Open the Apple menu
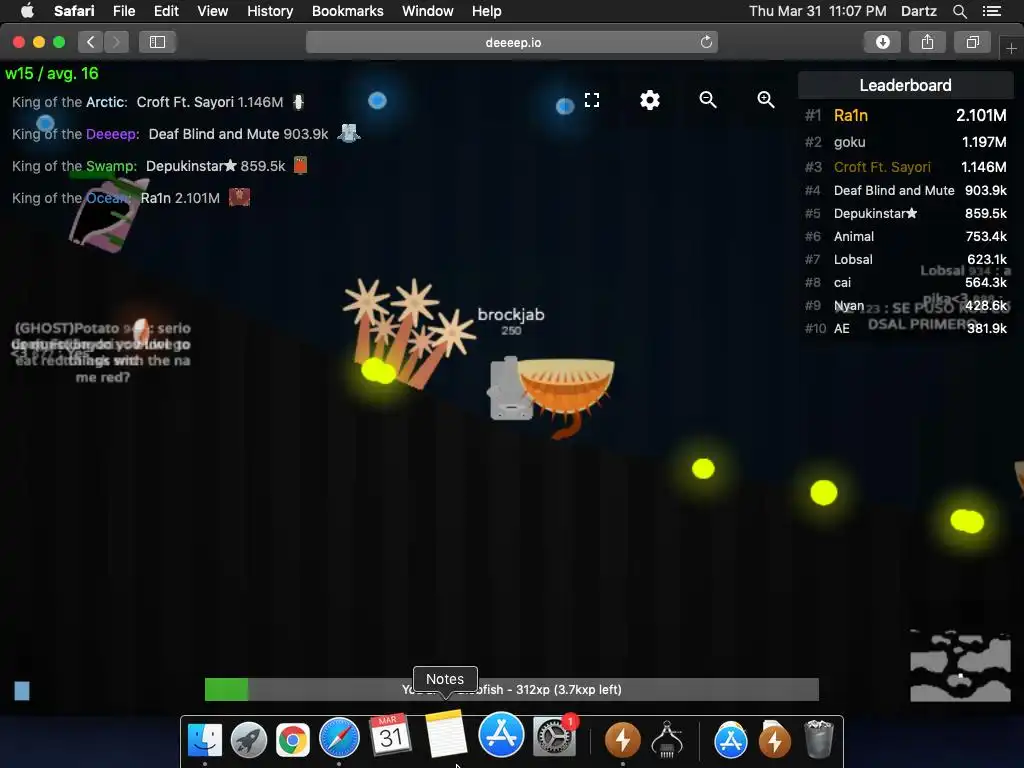 27,11
